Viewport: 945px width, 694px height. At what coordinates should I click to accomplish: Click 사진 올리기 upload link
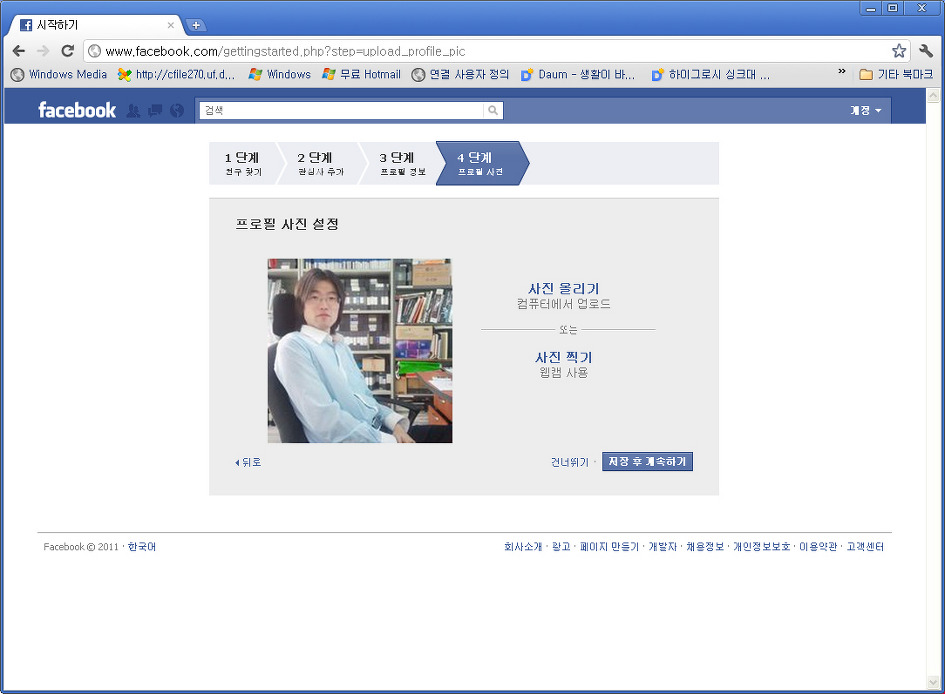tap(564, 289)
